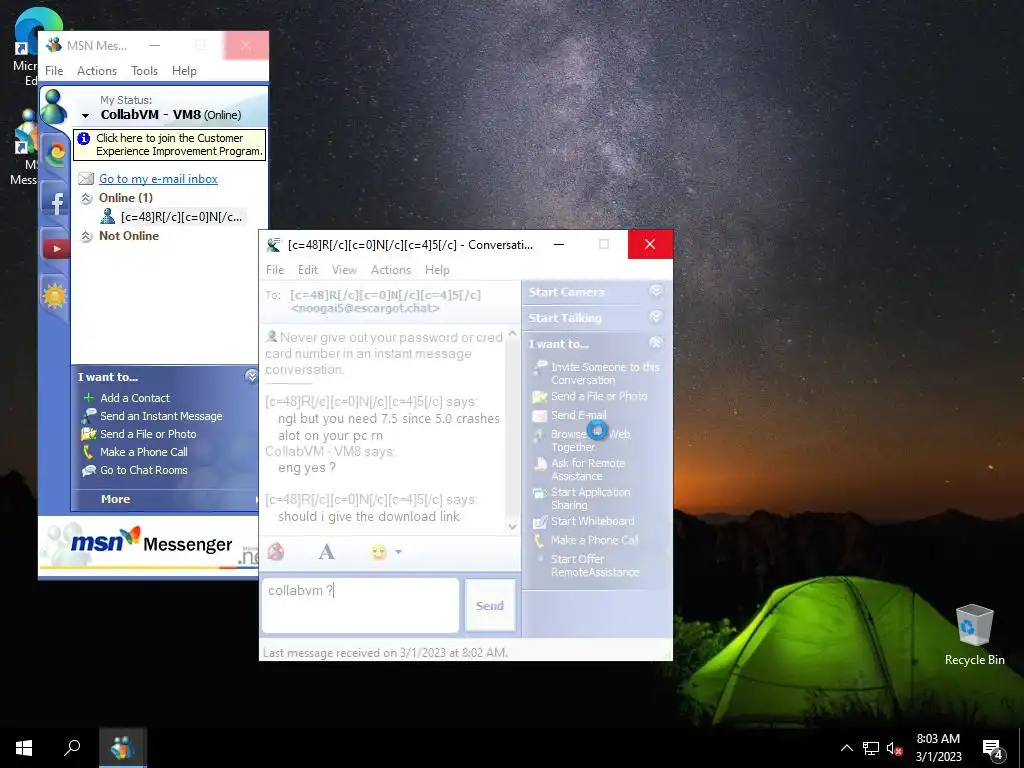Toggle the Not Online contact group

tap(86, 236)
